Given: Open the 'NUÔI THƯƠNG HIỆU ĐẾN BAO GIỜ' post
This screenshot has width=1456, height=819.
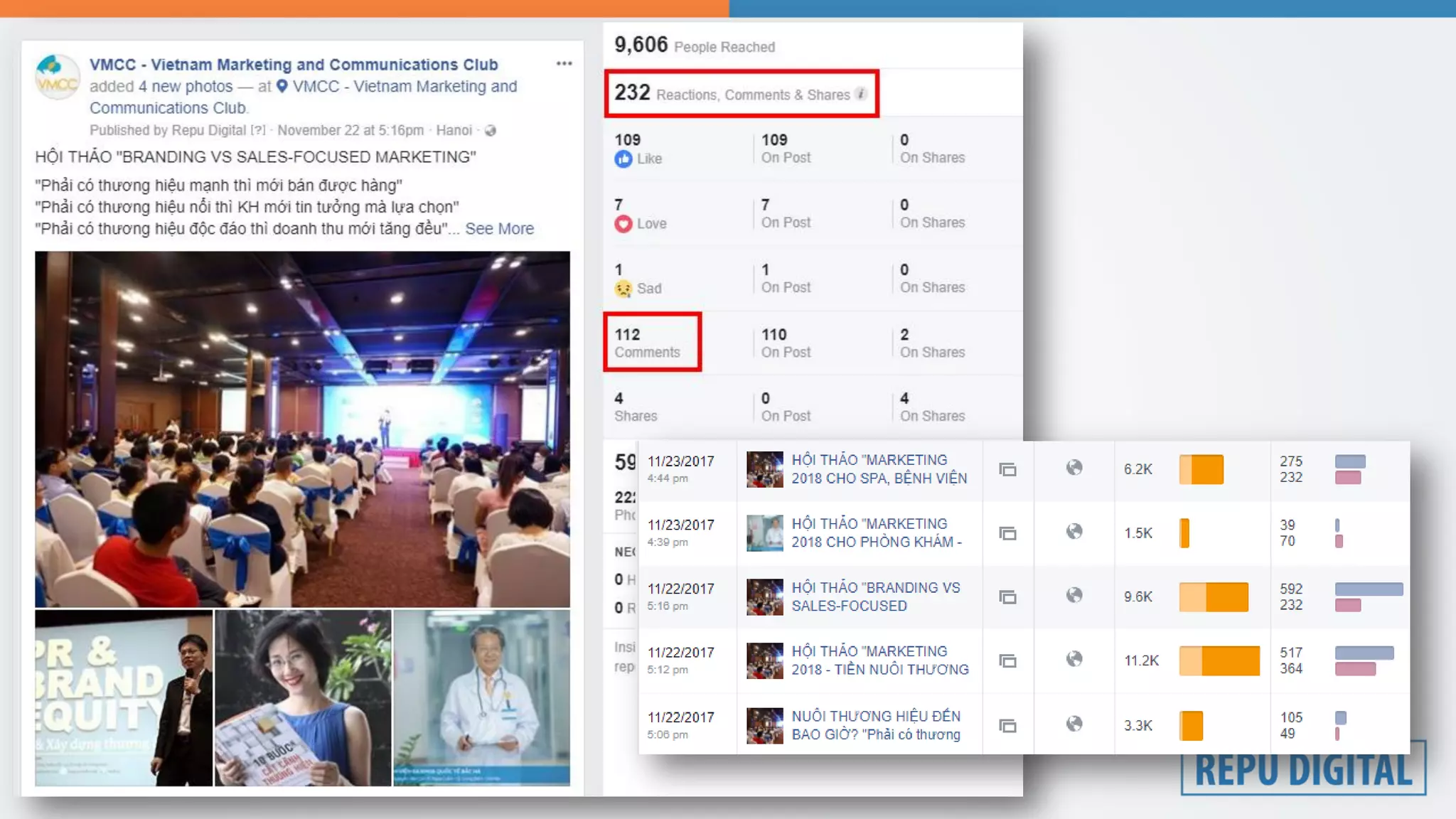Looking at the screenshot, I should 876,725.
